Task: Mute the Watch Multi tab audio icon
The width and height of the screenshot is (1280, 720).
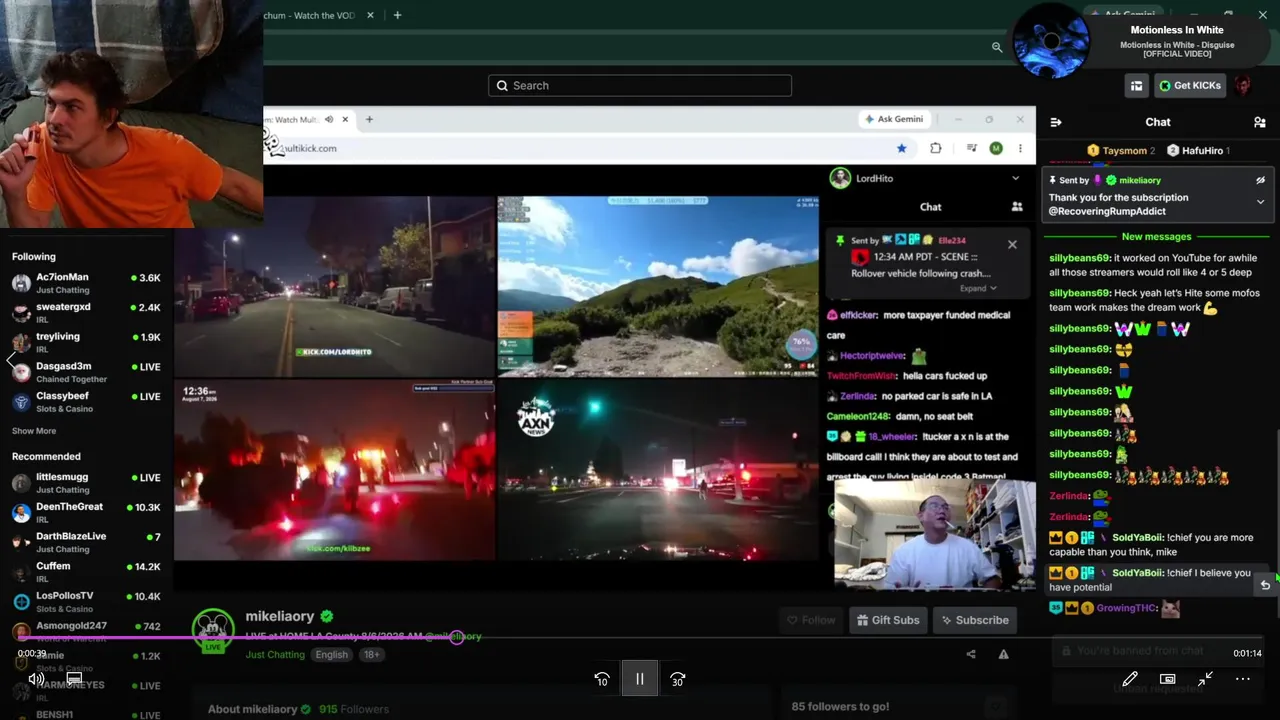Action: click(329, 119)
